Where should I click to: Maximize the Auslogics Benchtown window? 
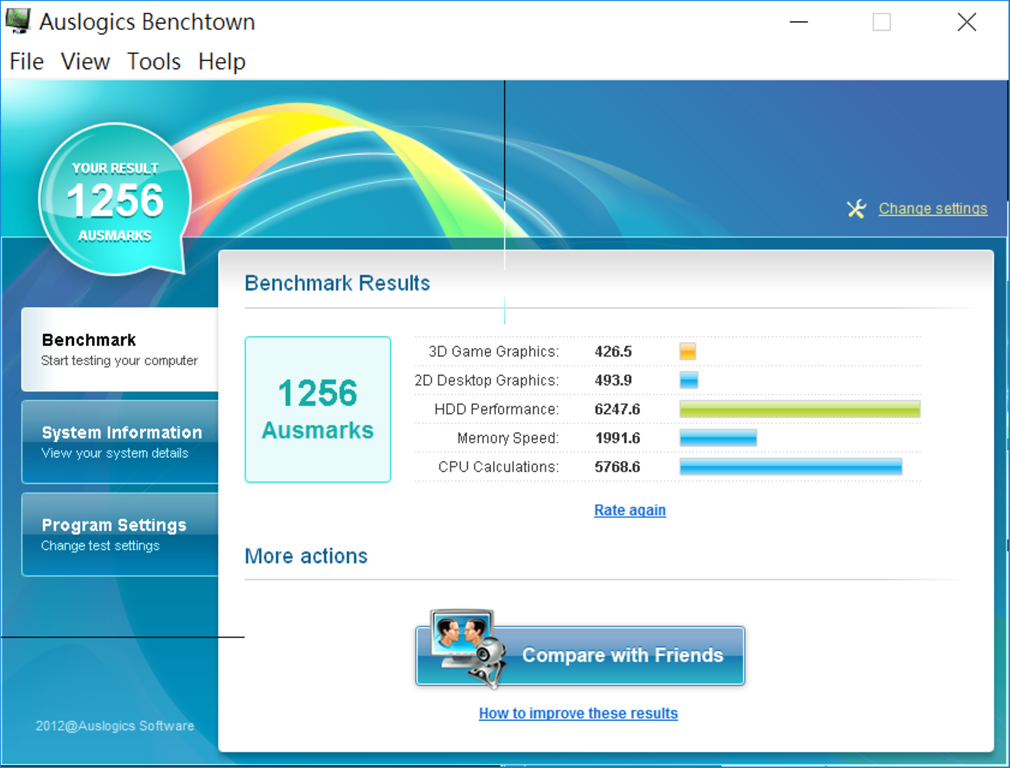(x=882, y=22)
